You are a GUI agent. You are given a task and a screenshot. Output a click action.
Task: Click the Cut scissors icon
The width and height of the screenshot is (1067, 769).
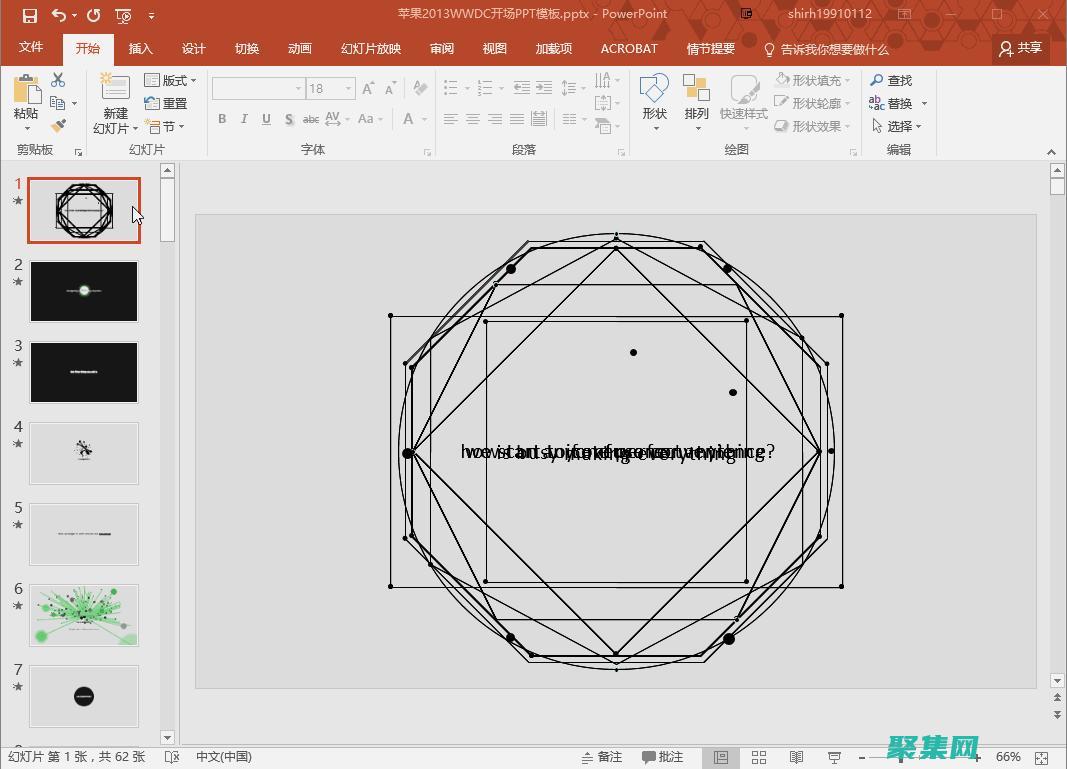[x=58, y=80]
